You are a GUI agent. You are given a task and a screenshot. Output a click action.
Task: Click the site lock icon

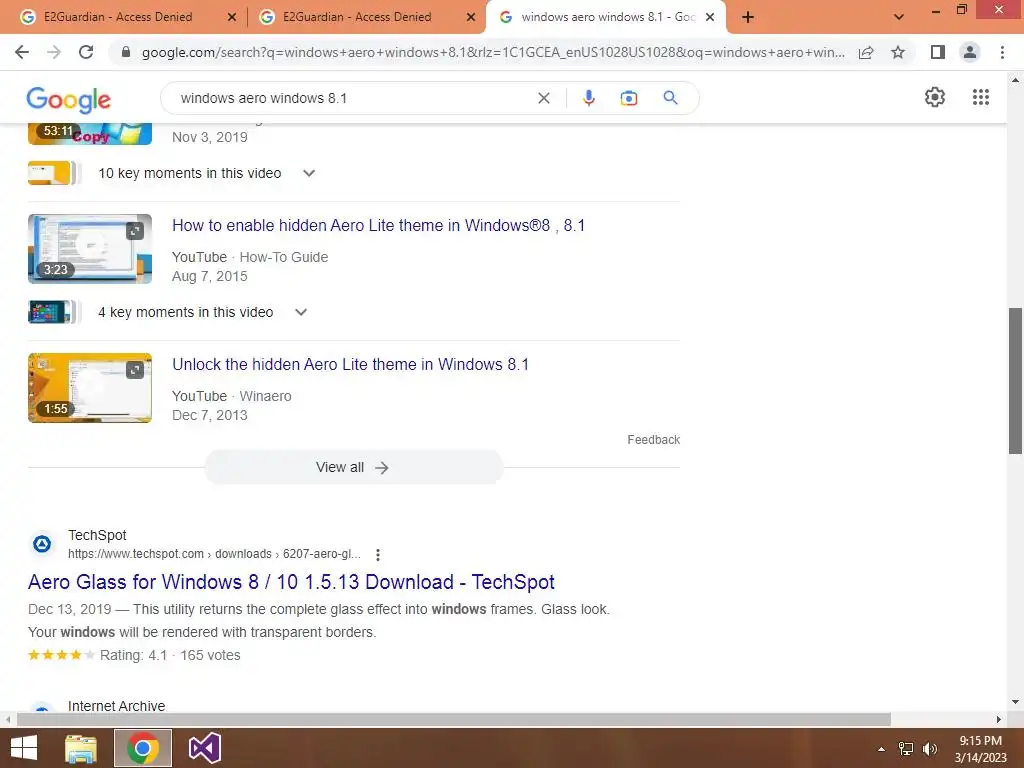point(126,52)
